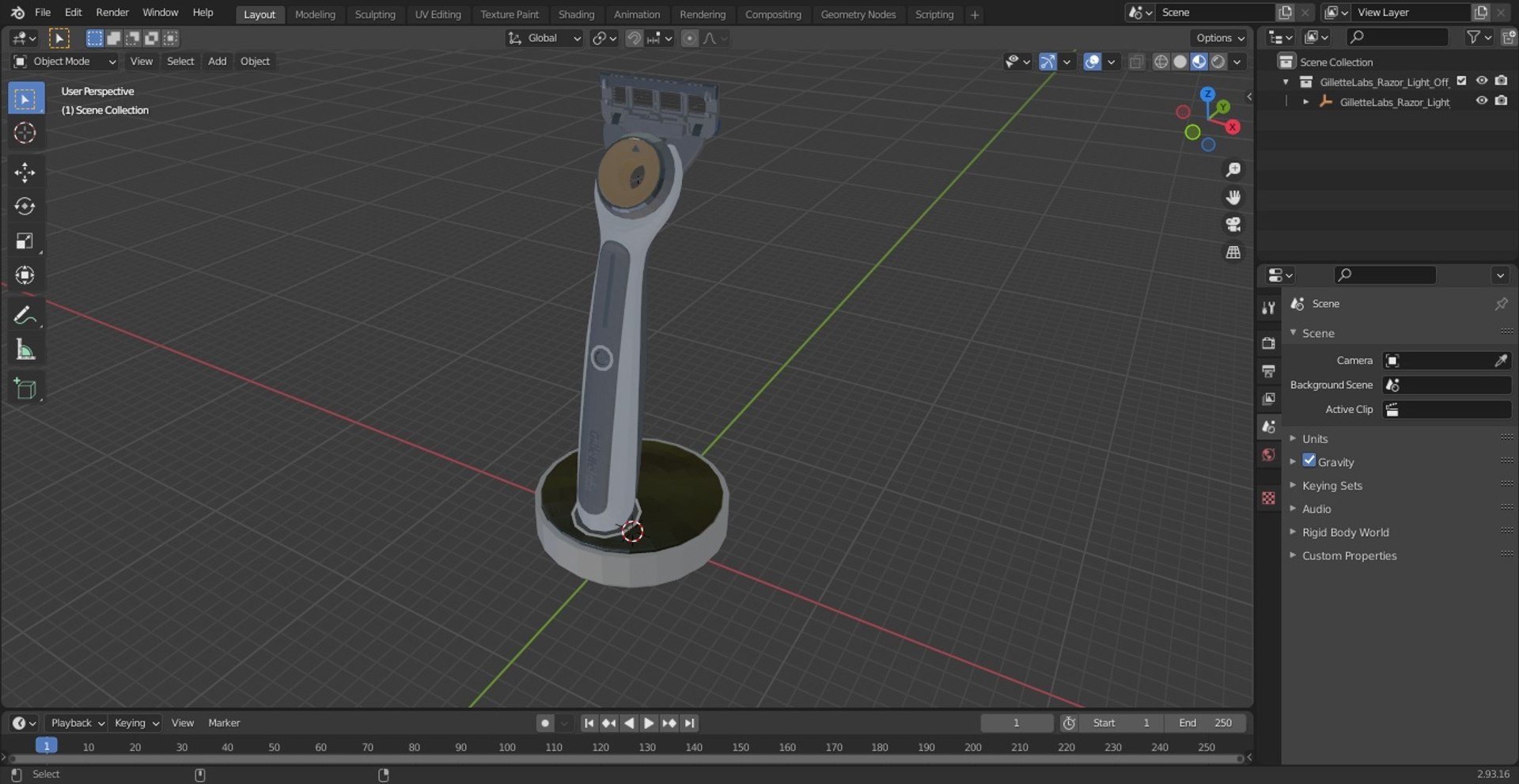The image size is (1519, 784).
Task: Expand GilletteLabs_Razor_Light object tree
Action: point(1305,101)
